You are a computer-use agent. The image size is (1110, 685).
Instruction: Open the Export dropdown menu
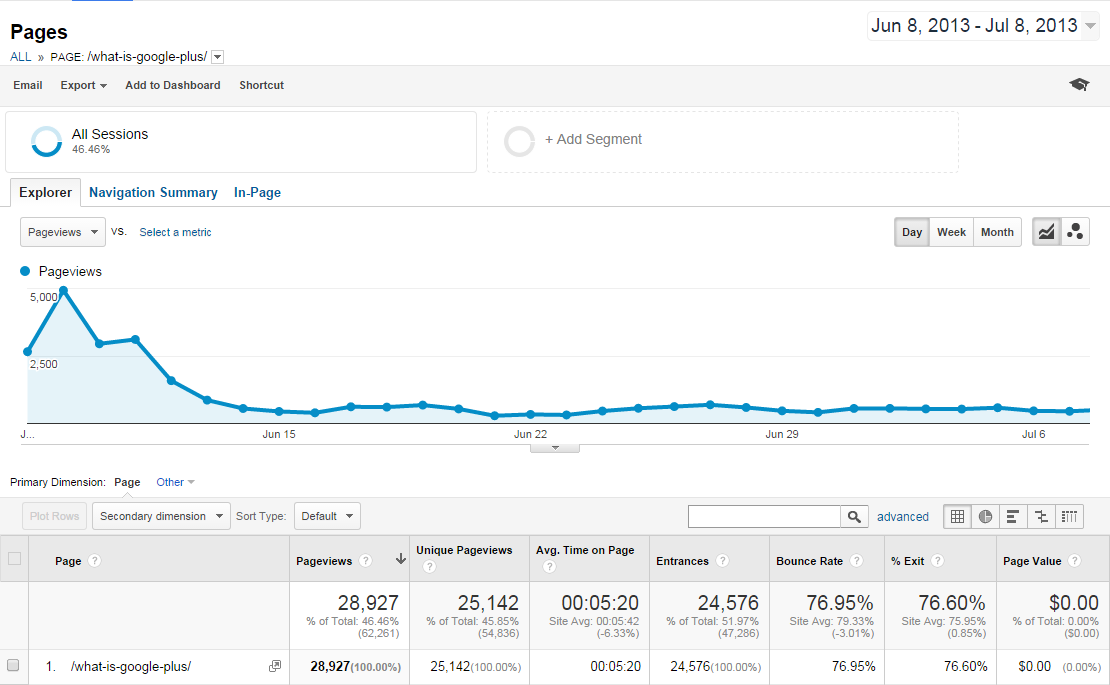(84, 85)
